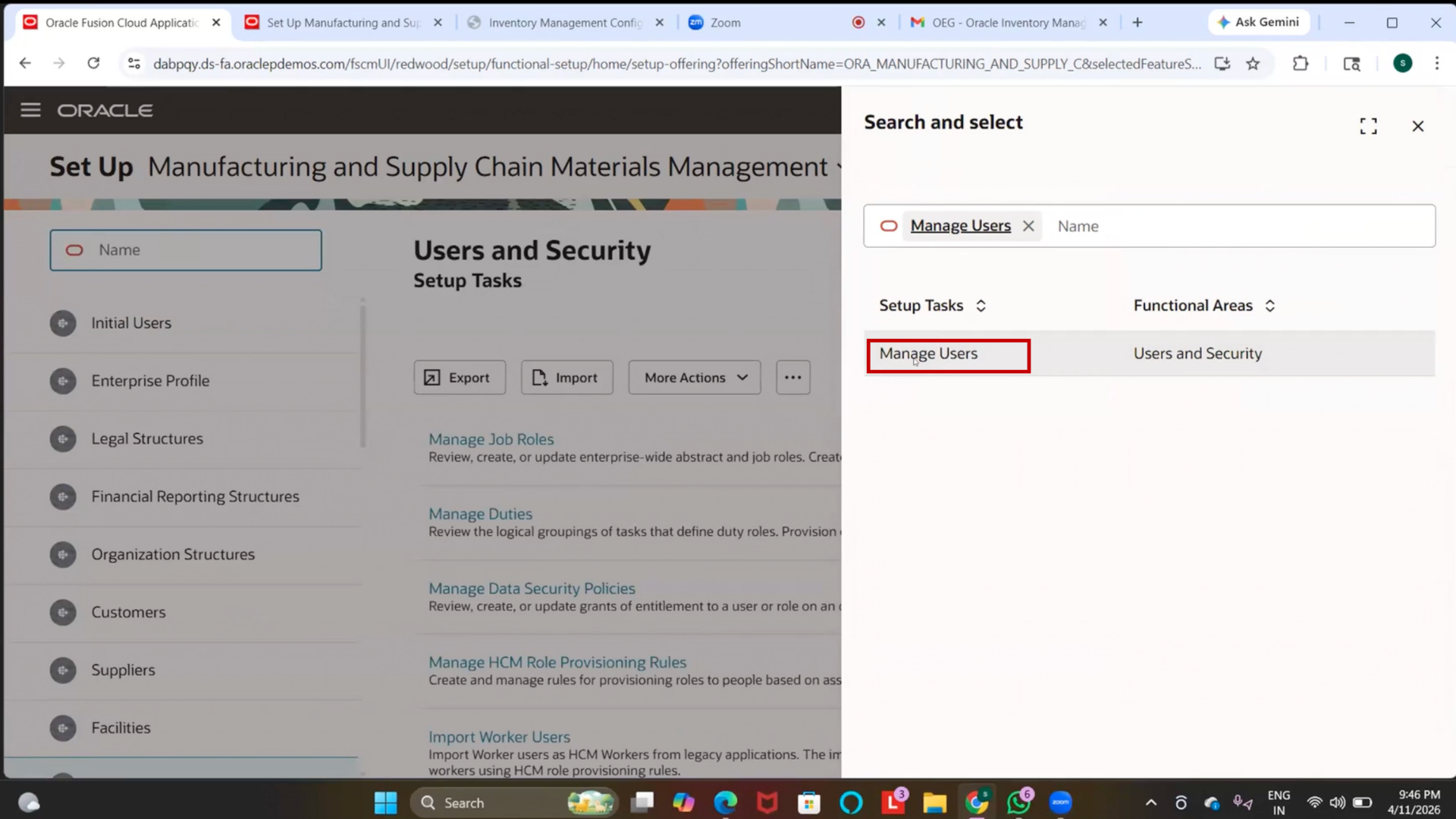The width and height of the screenshot is (1456, 819).
Task: Open Microsoft Edge from the taskbar
Action: 726,802
